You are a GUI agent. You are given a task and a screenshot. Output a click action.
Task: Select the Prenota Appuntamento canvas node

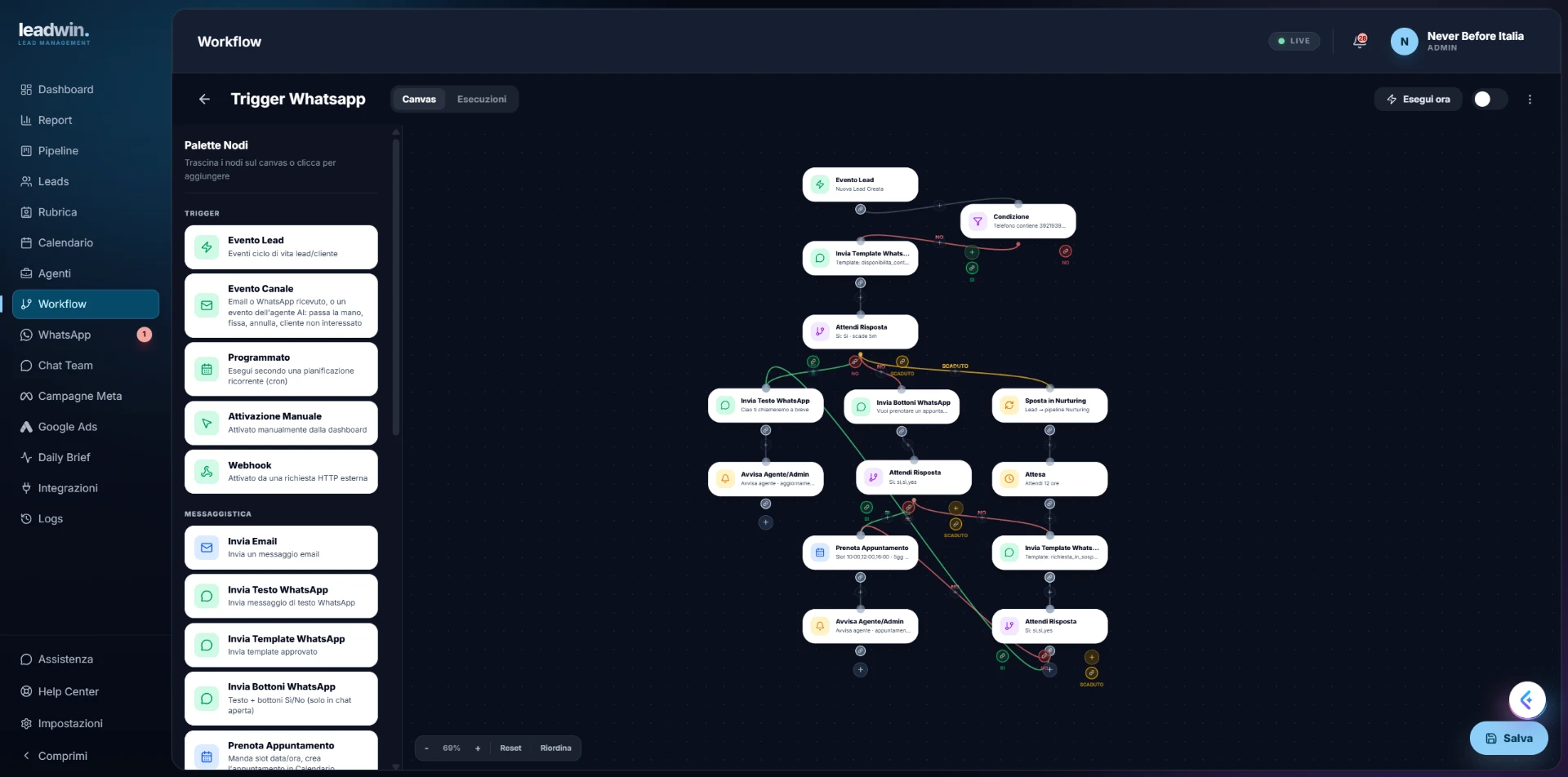(860, 553)
